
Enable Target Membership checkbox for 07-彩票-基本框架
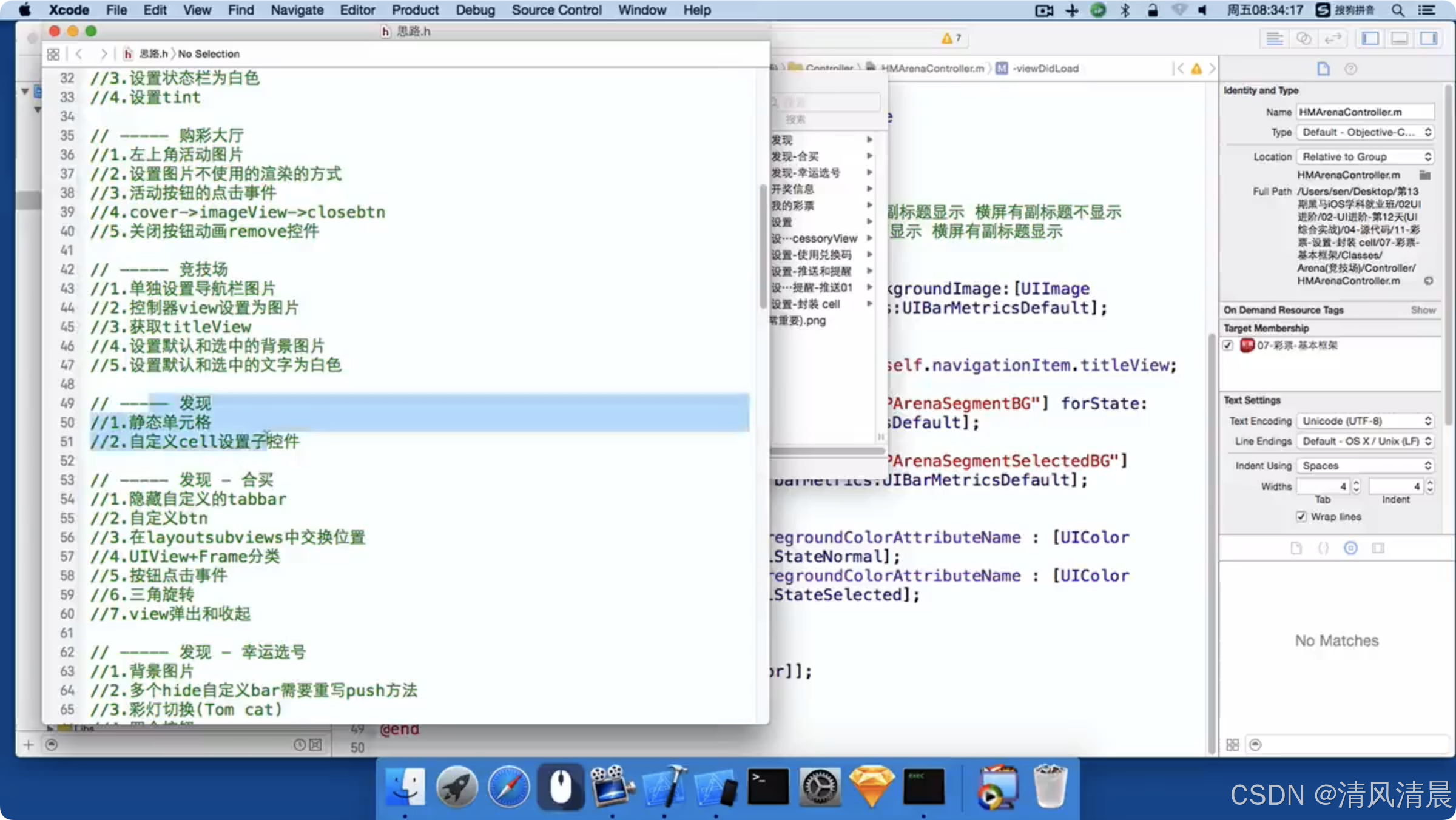1227,345
